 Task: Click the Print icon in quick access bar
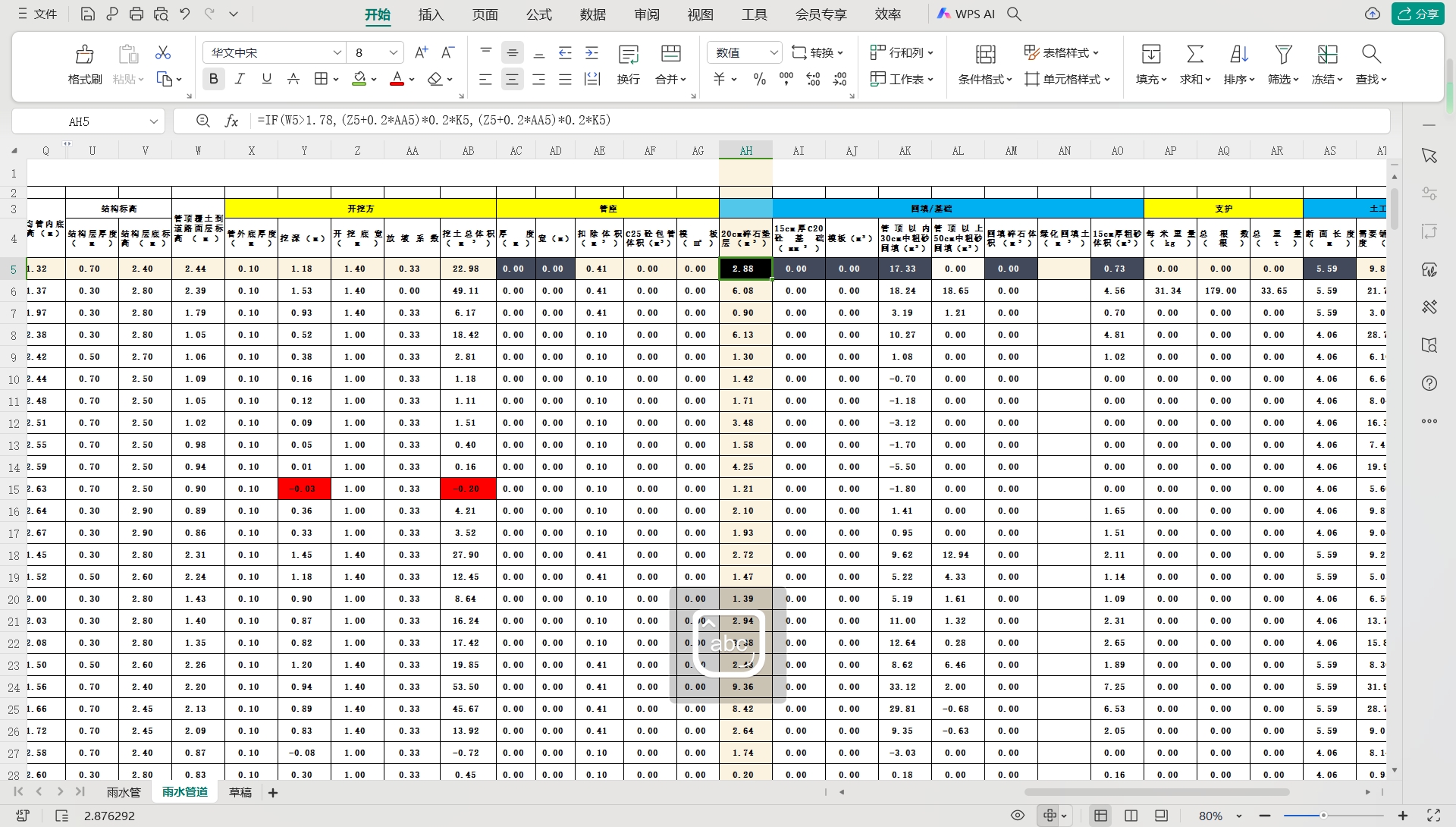click(x=136, y=14)
